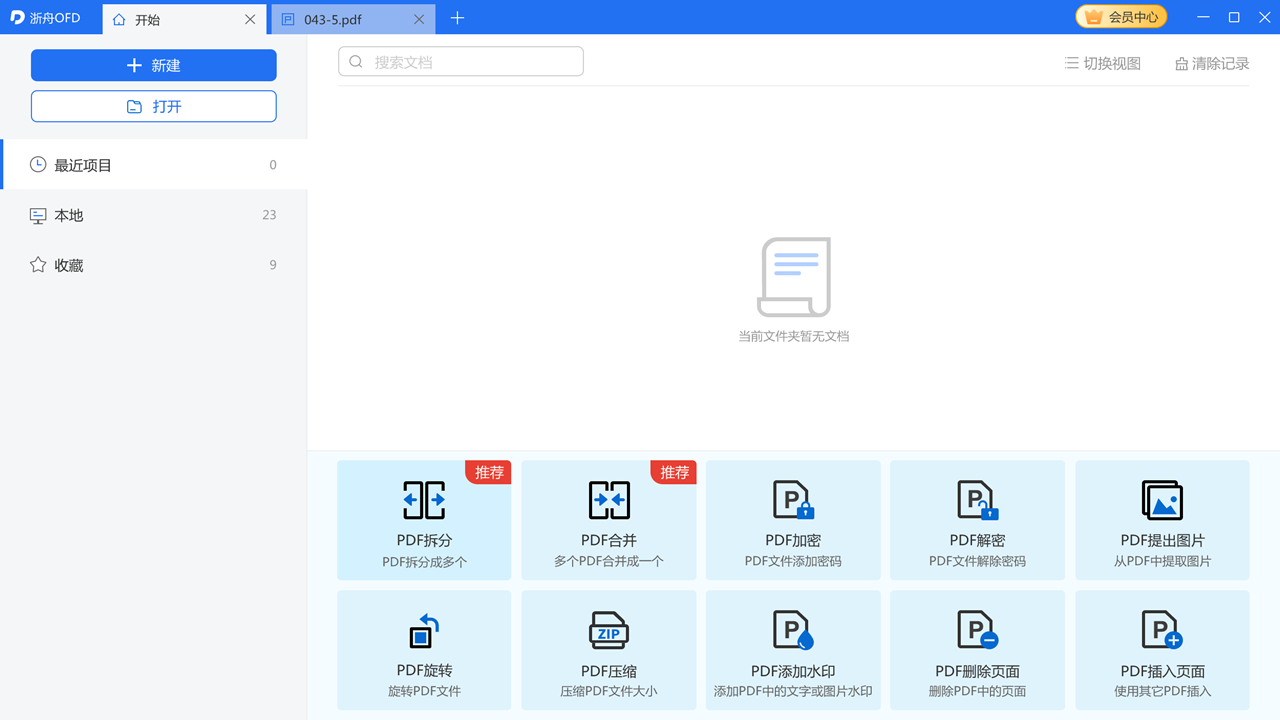Click the 打开 open file button

point(154,107)
